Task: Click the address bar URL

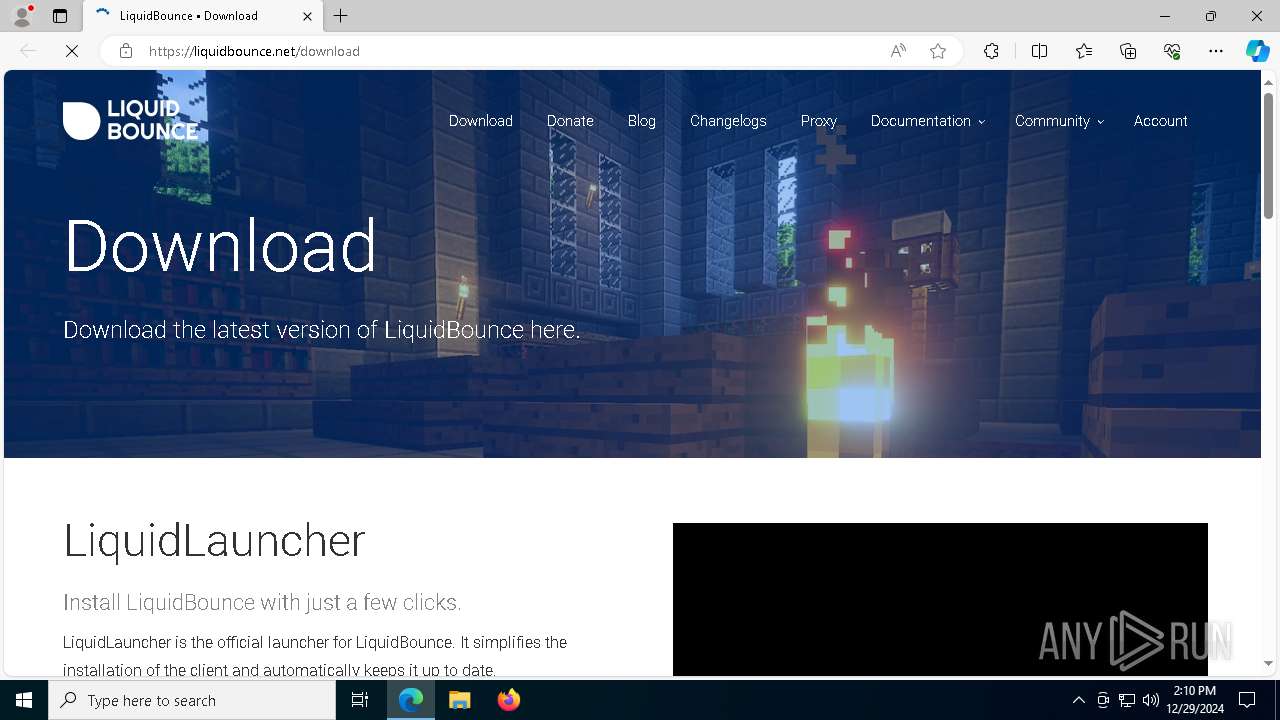Action: [254, 51]
